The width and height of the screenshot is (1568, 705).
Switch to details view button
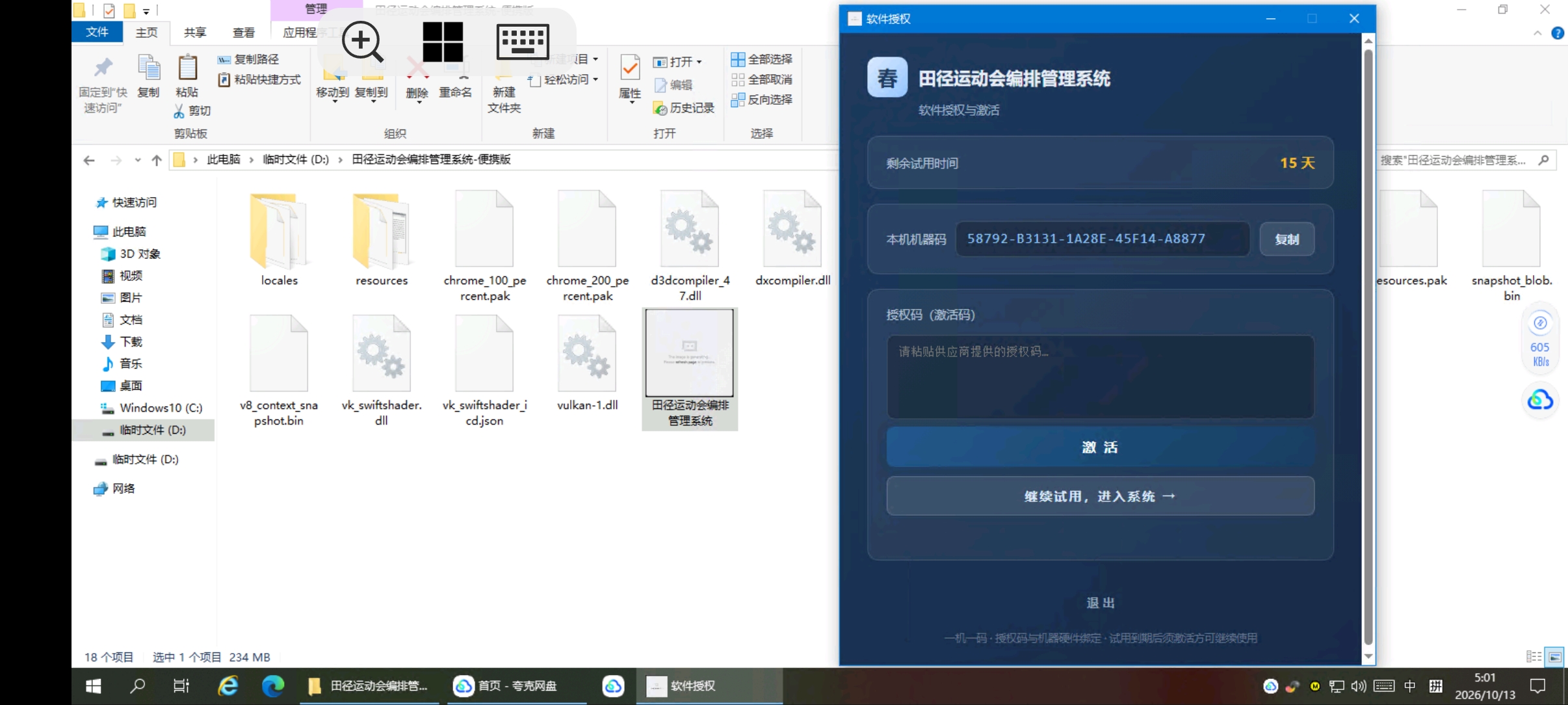coord(1534,657)
